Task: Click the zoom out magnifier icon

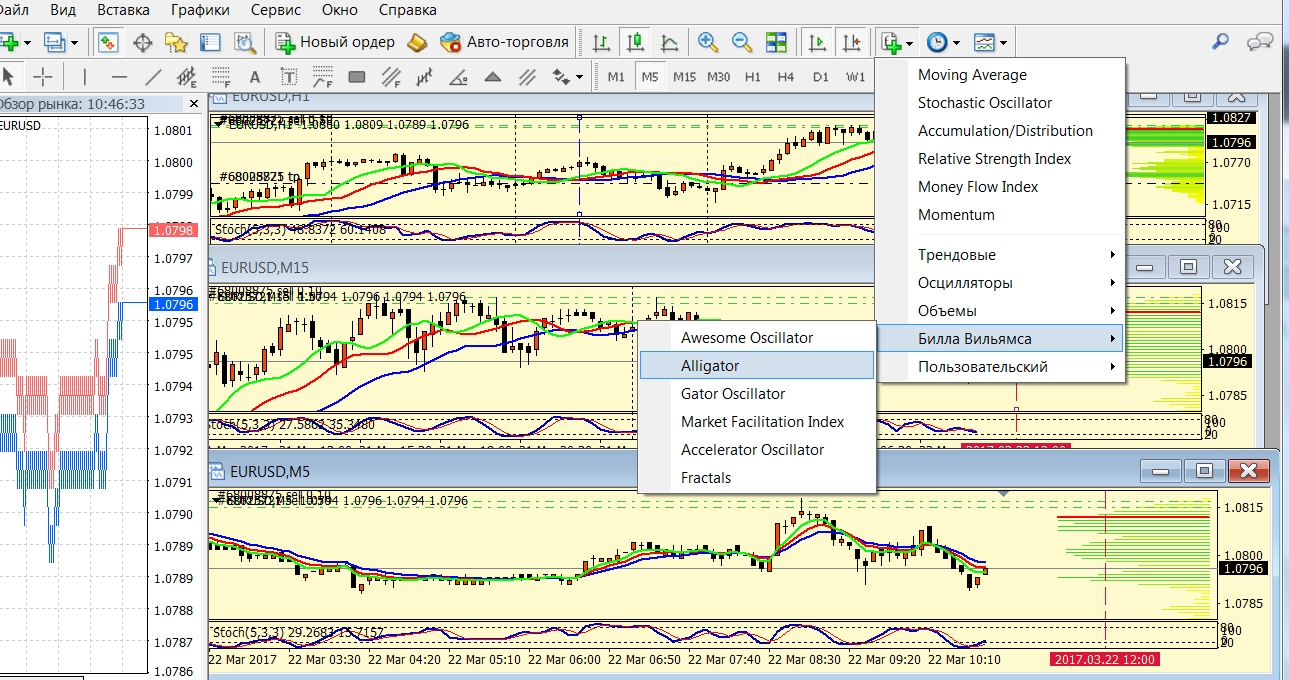Action: (x=741, y=42)
